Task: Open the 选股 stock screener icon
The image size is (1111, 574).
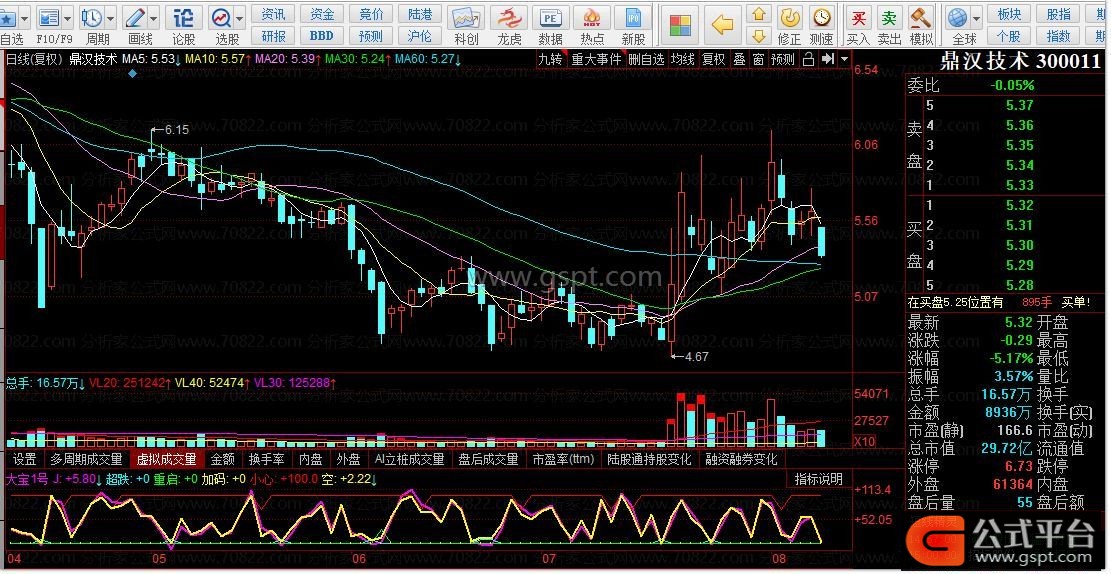Action: pos(221,18)
